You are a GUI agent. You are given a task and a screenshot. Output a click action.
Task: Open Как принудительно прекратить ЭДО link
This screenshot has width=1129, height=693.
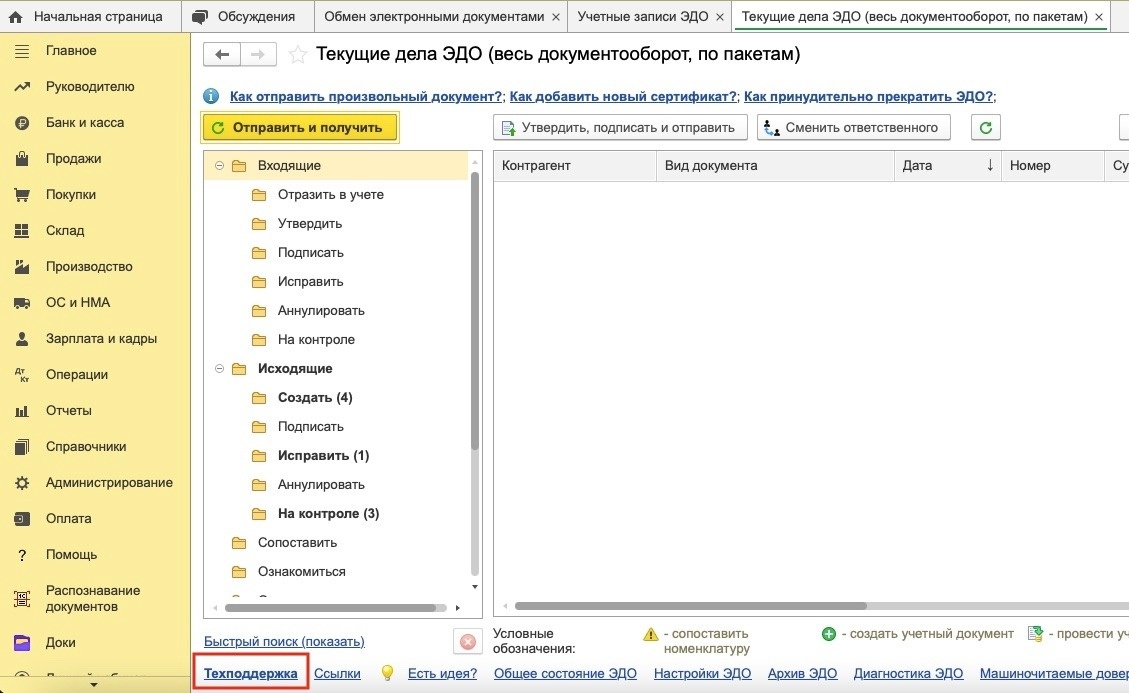(x=868, y=97)
